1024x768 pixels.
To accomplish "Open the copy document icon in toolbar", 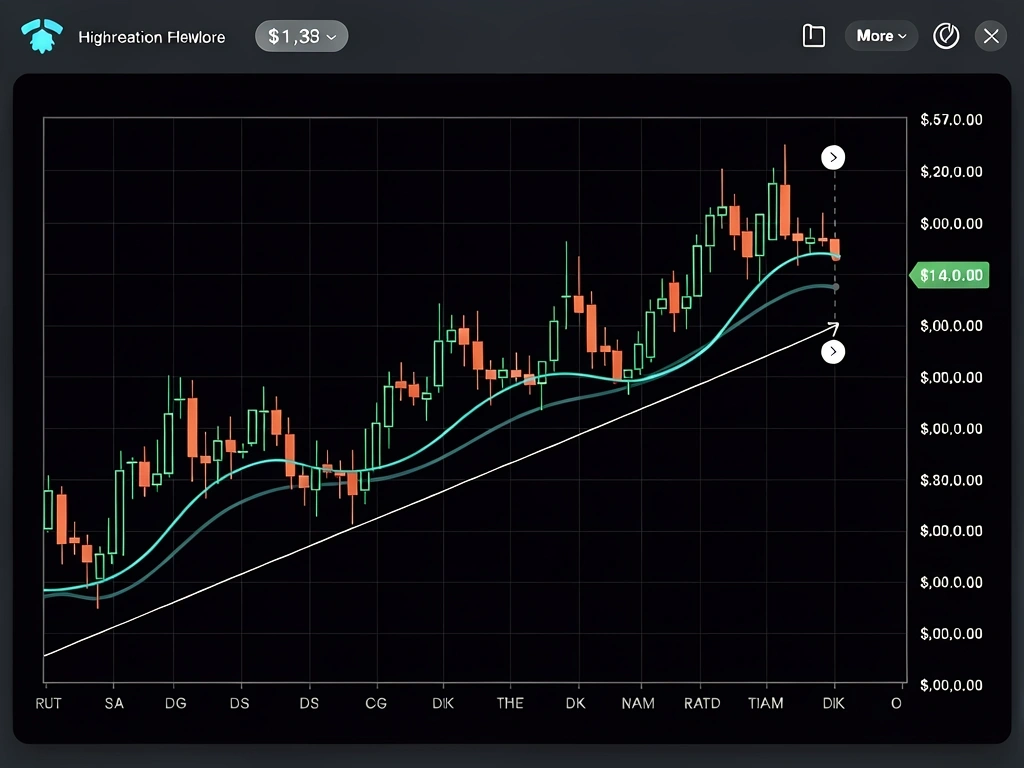I will click(813, 35).
